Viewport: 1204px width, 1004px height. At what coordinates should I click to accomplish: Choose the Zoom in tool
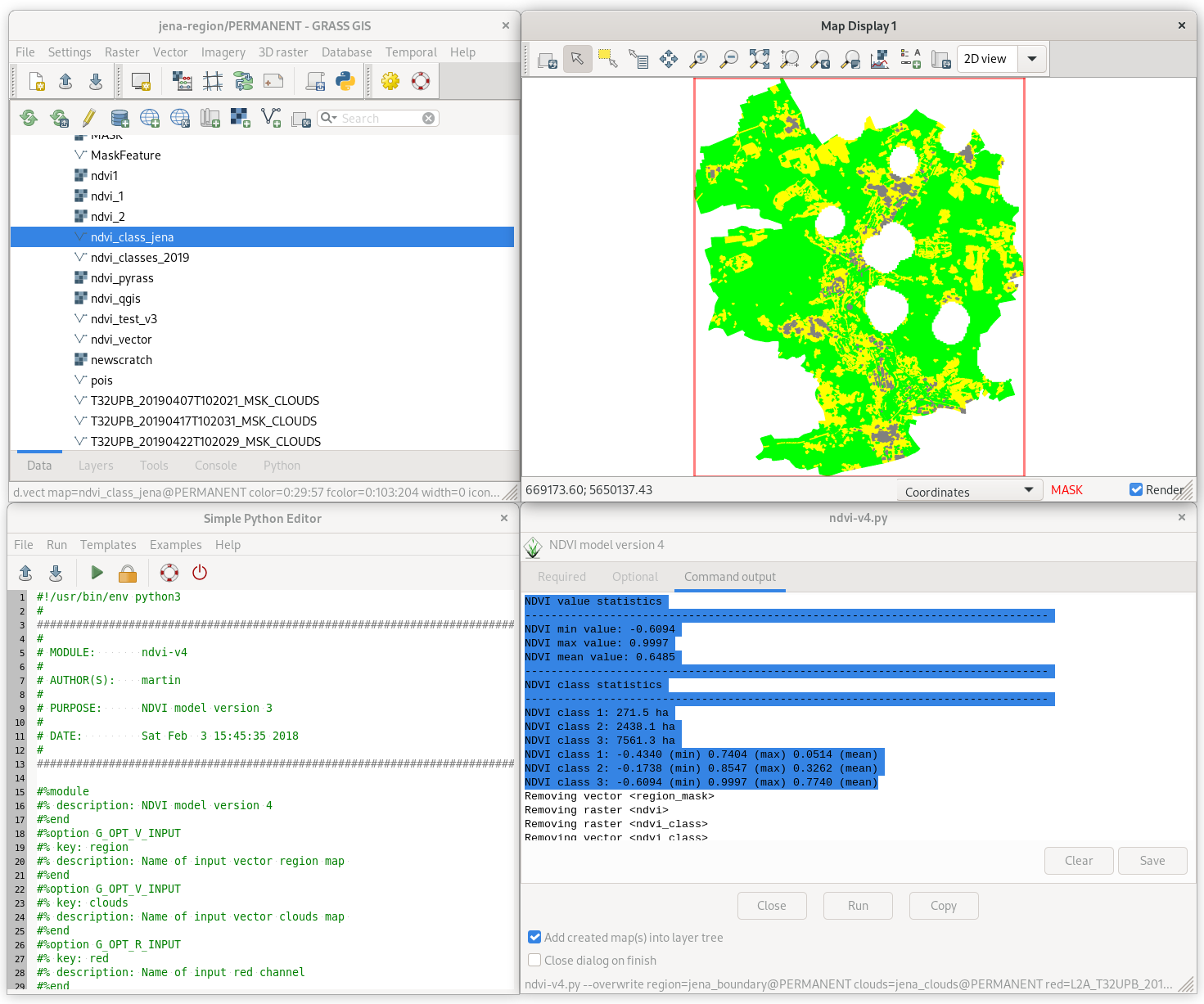click(699, 59)
